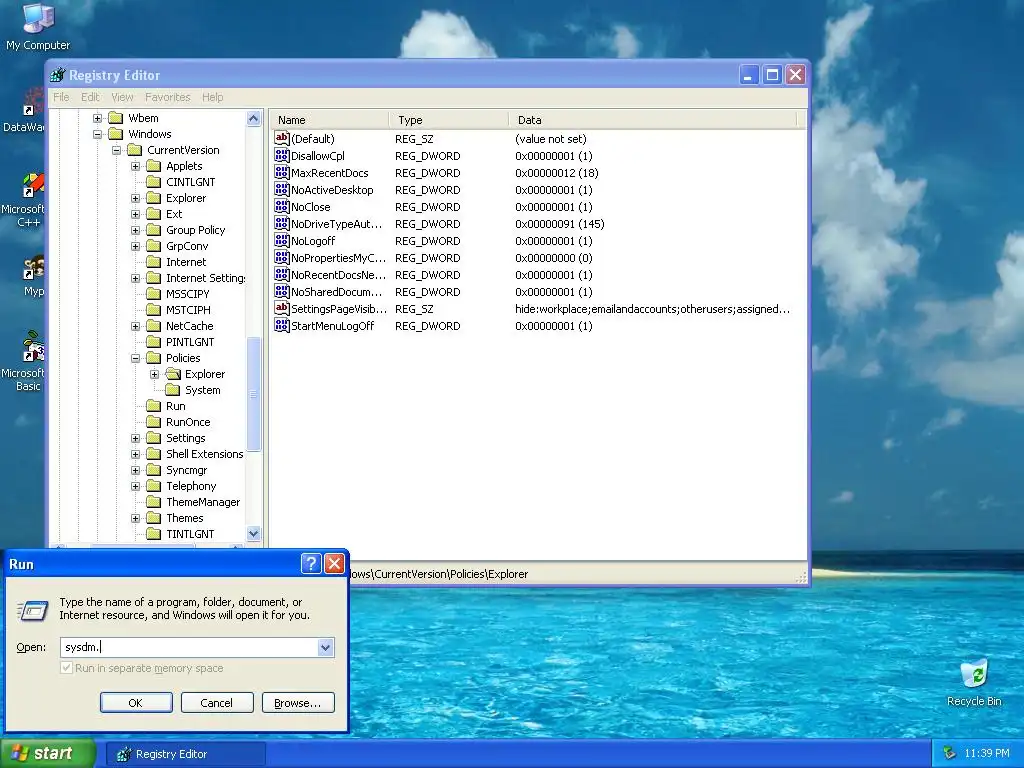Image resolution: width=1024 pixels, height=768 pixels.
Task: Open the Help menu in Registry Editor
Action: click(x=212, y=97)
